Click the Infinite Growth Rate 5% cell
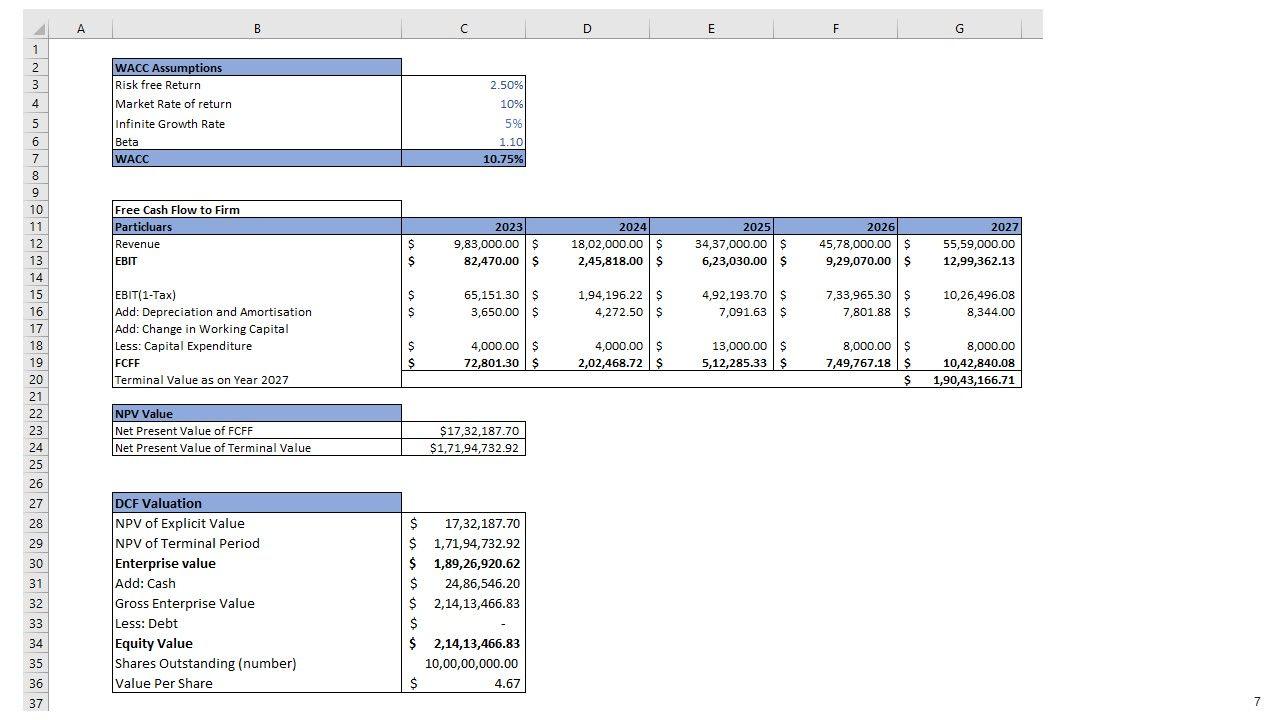Viewport: 1280px width, 720px height. [464, 124]
